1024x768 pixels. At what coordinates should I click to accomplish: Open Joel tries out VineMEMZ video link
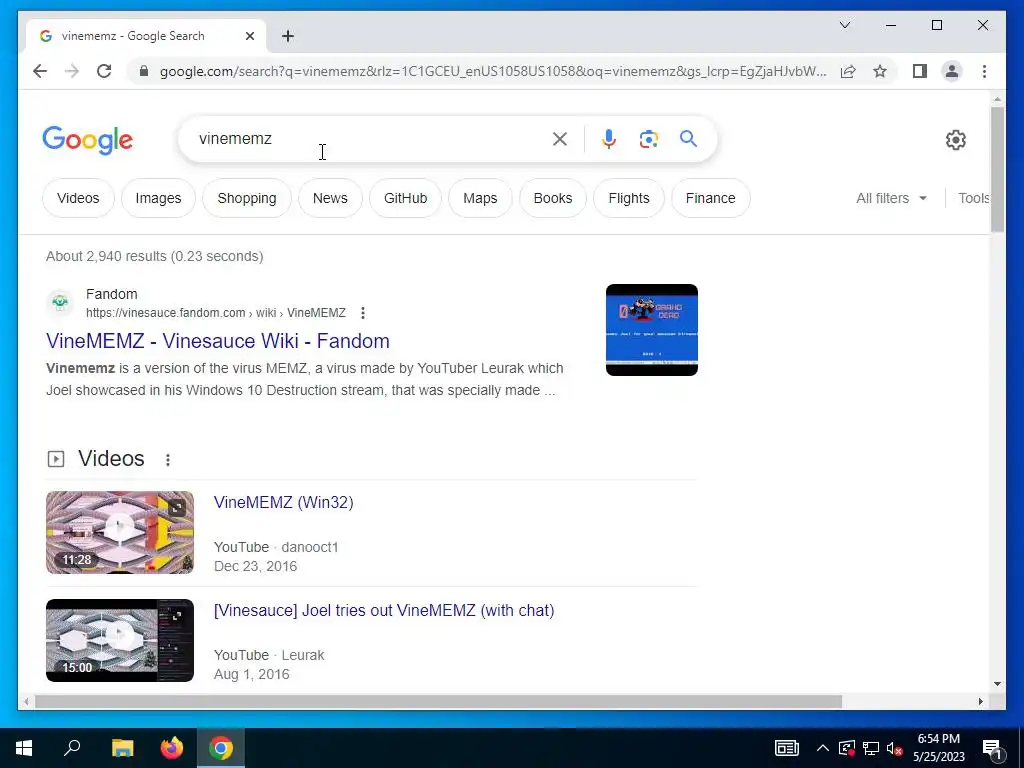click(x=384, y=611)
